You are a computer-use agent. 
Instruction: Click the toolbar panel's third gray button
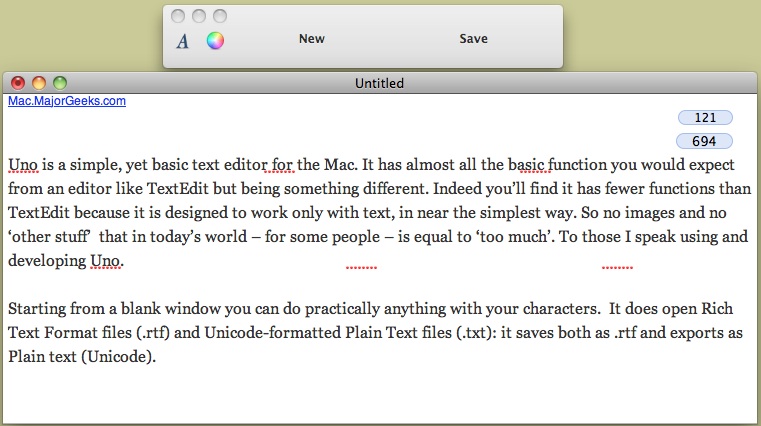(x=220, y=16)
